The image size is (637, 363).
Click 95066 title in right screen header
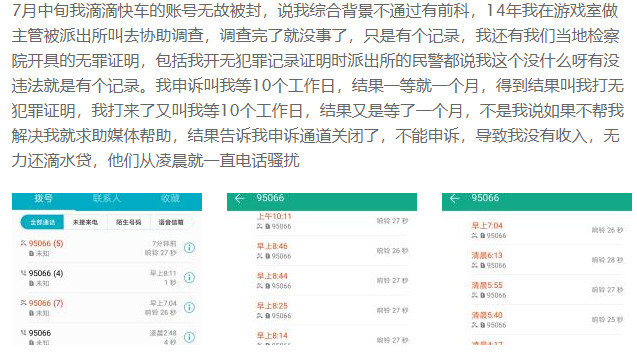click(485, 198)
